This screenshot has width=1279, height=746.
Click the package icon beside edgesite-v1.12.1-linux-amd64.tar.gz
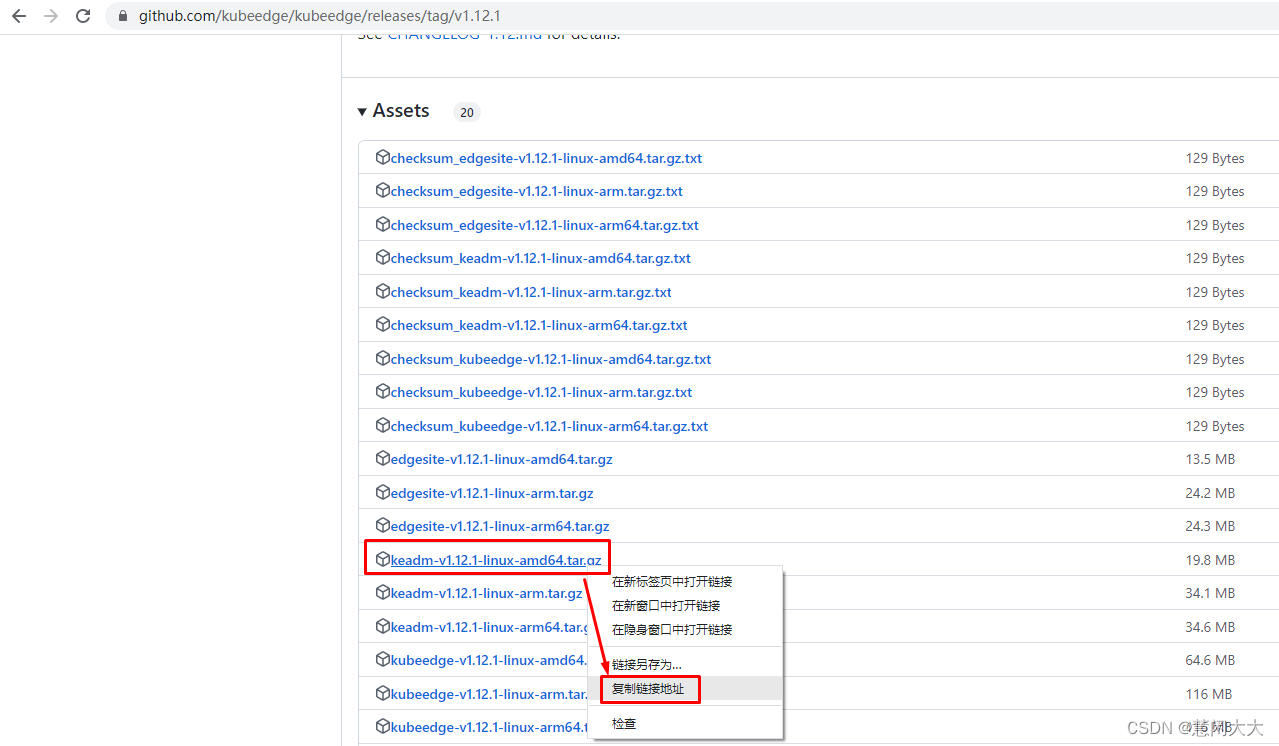pos(382,459)
